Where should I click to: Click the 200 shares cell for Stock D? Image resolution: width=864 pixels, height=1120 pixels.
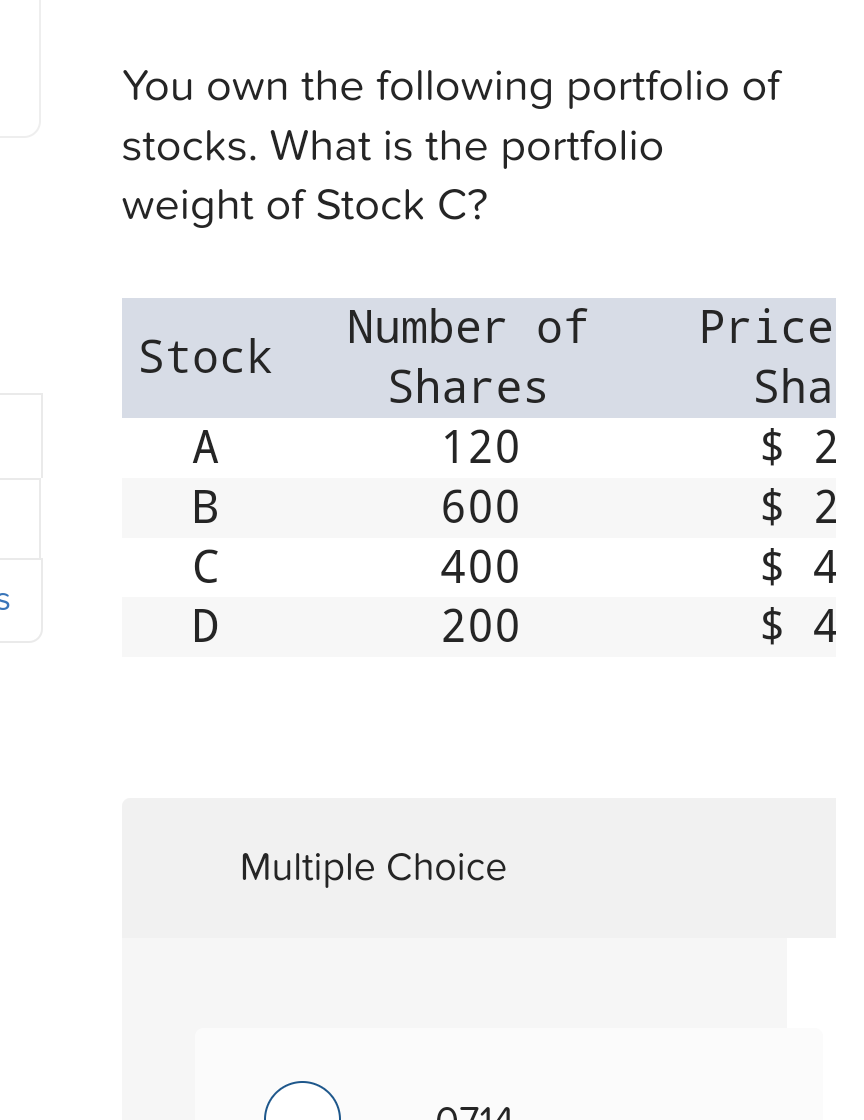[x=479, y=627]
